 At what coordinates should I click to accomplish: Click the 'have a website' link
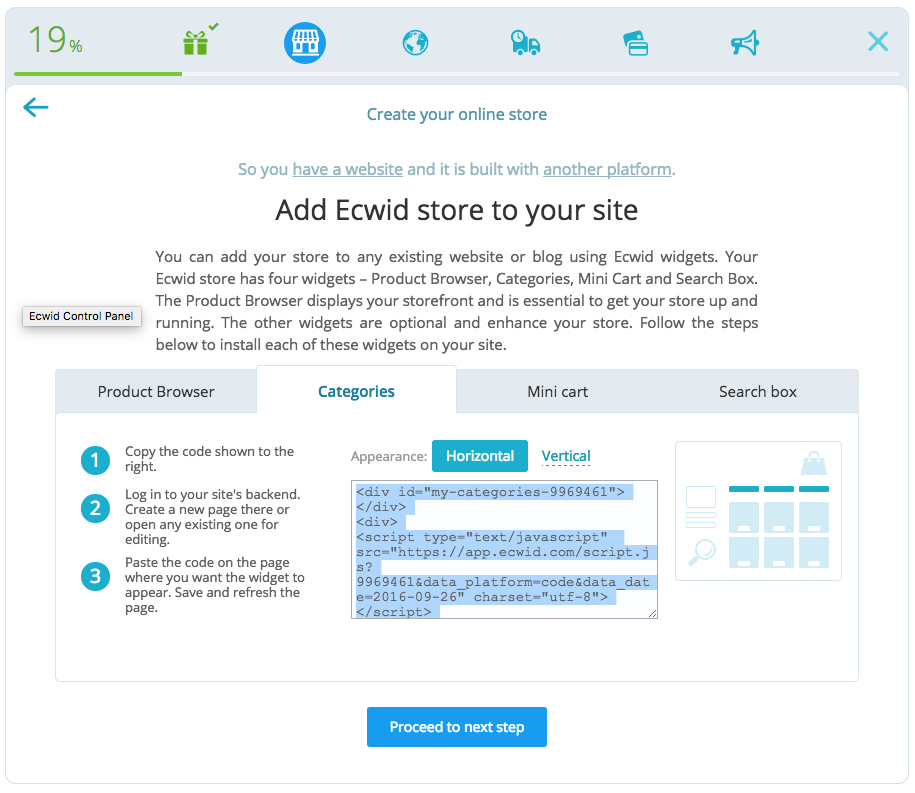(x=348, y=169)
